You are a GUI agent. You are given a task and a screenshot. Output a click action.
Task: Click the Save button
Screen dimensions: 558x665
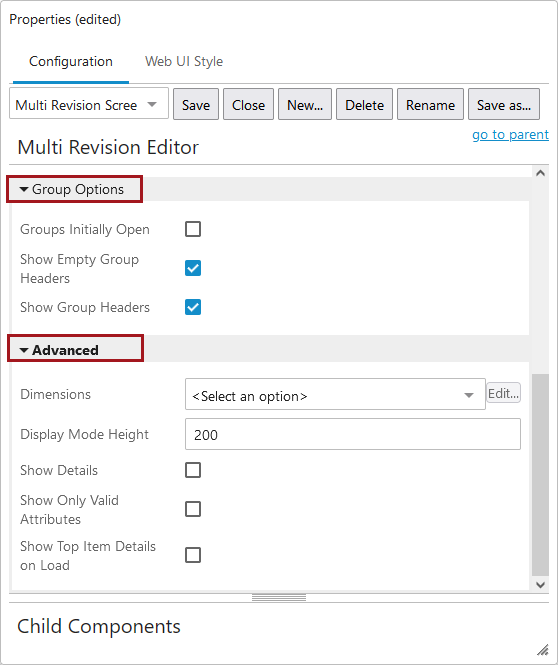click(x=196, y=105)
